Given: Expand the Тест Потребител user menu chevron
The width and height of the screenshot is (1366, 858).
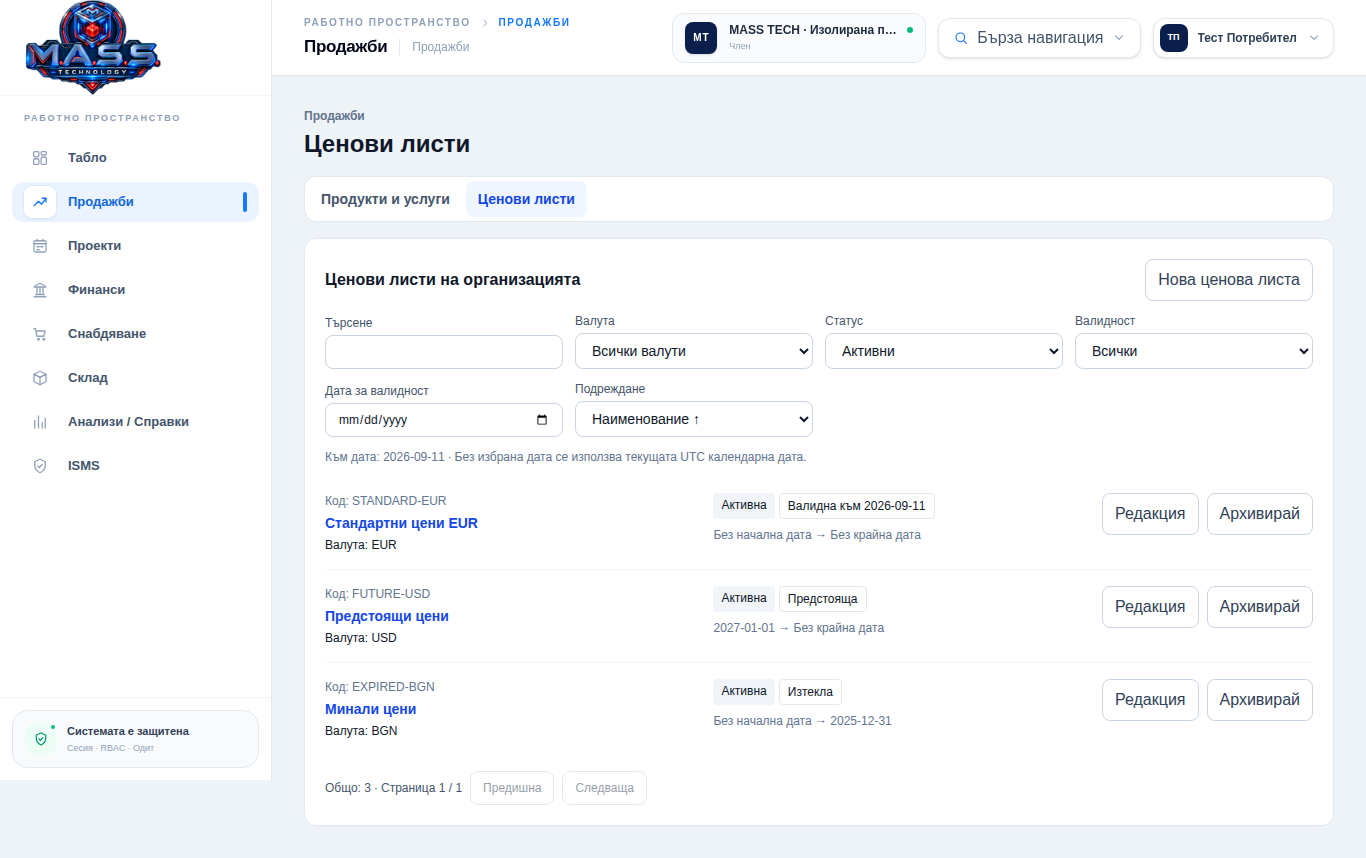Looking at the screenshot, I should pyautogui.click(x=1314, y=38).
